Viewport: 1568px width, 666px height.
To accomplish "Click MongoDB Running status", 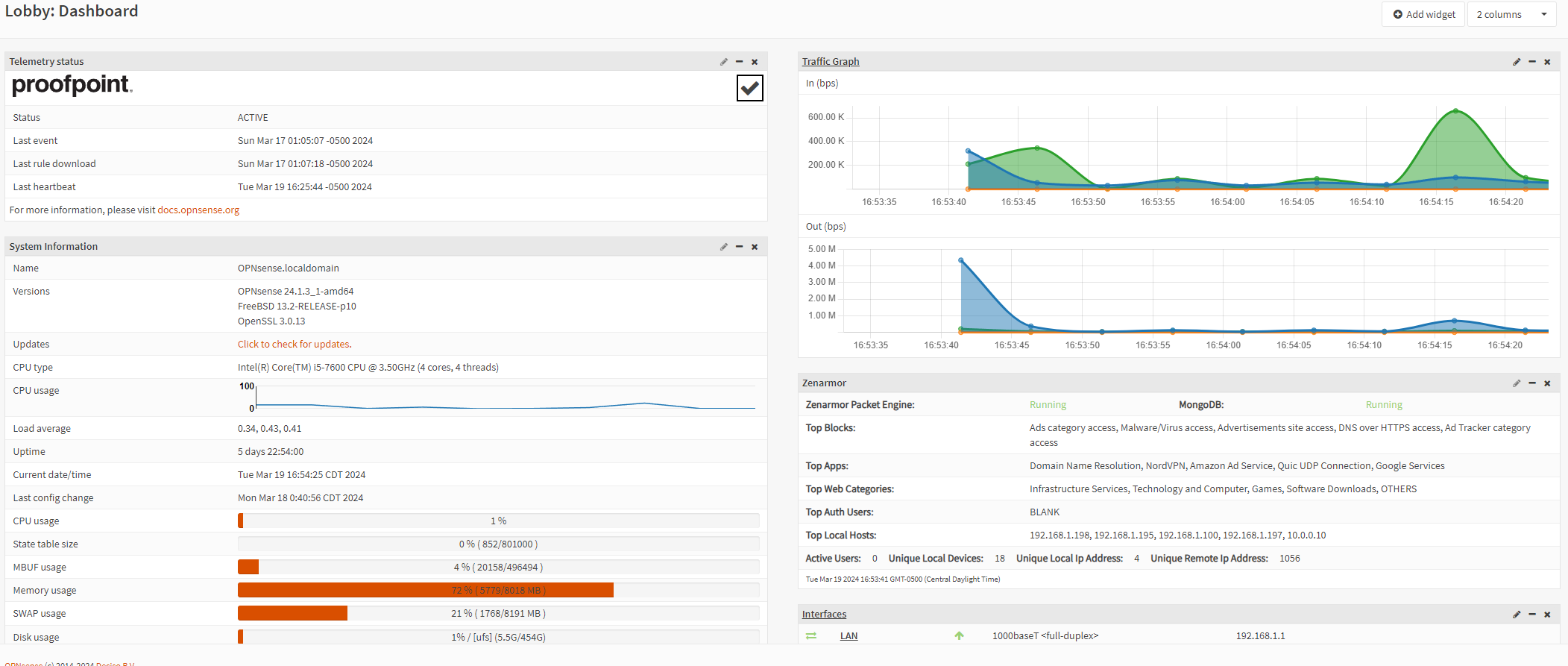I will point(1384,405).
